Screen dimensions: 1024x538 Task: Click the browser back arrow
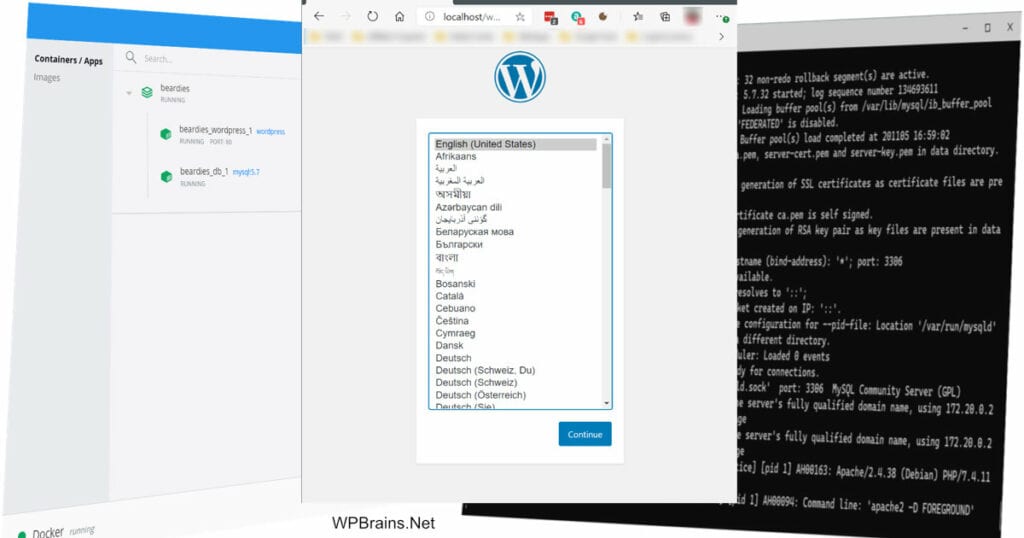[x=319, y=16]
